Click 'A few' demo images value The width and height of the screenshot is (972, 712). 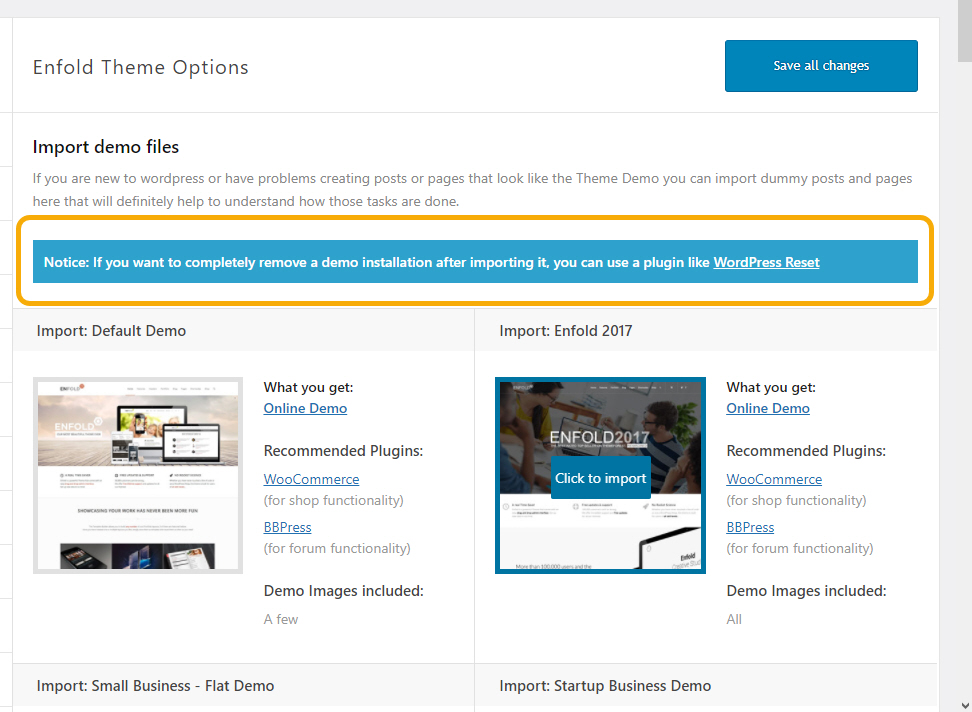point(281,619)
